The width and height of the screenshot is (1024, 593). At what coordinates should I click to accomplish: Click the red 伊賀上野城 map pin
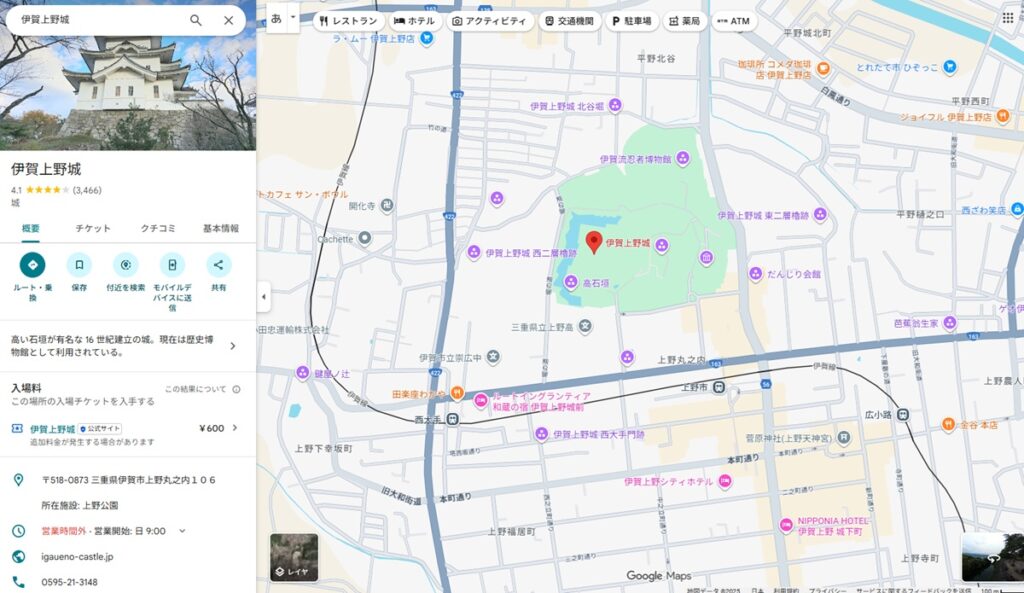point(593,242)
